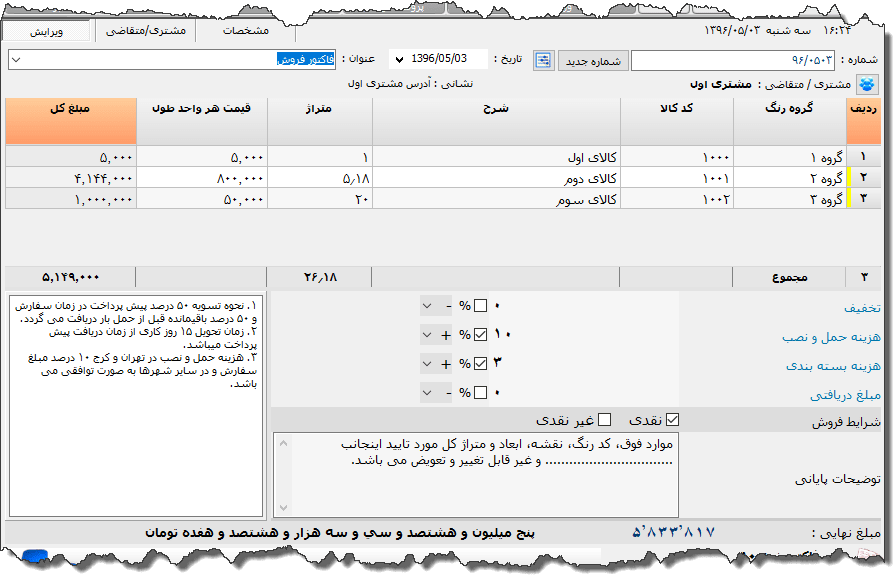Click the تخفیف link

click(862, 308)
